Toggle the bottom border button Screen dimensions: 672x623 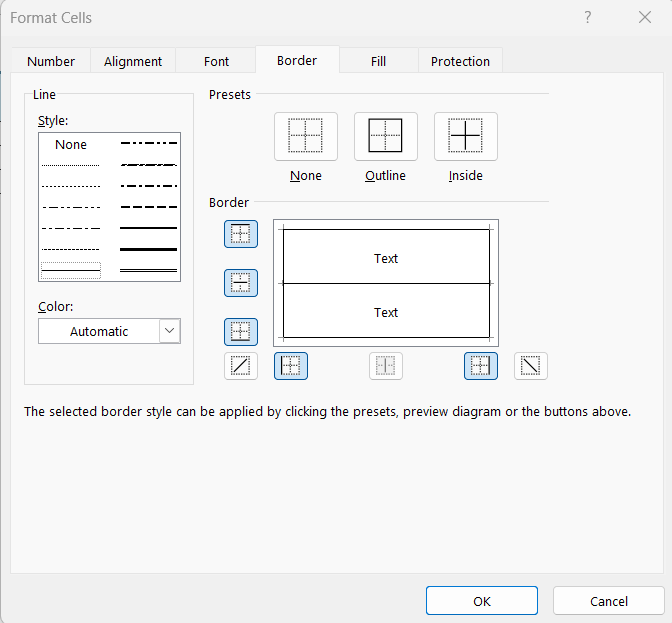point(241,332)
